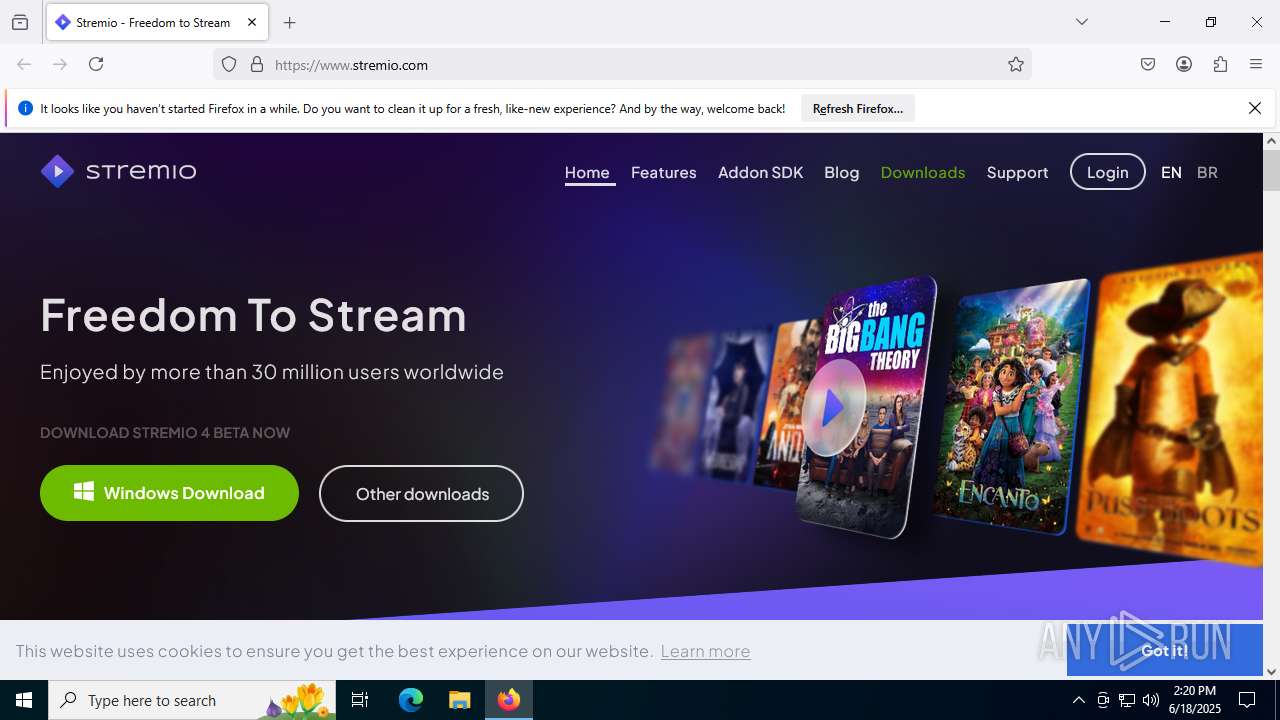This screenshot has width=1280, height=720.
Task: Click Windows taskbar search box
Action: click(192, 700)
